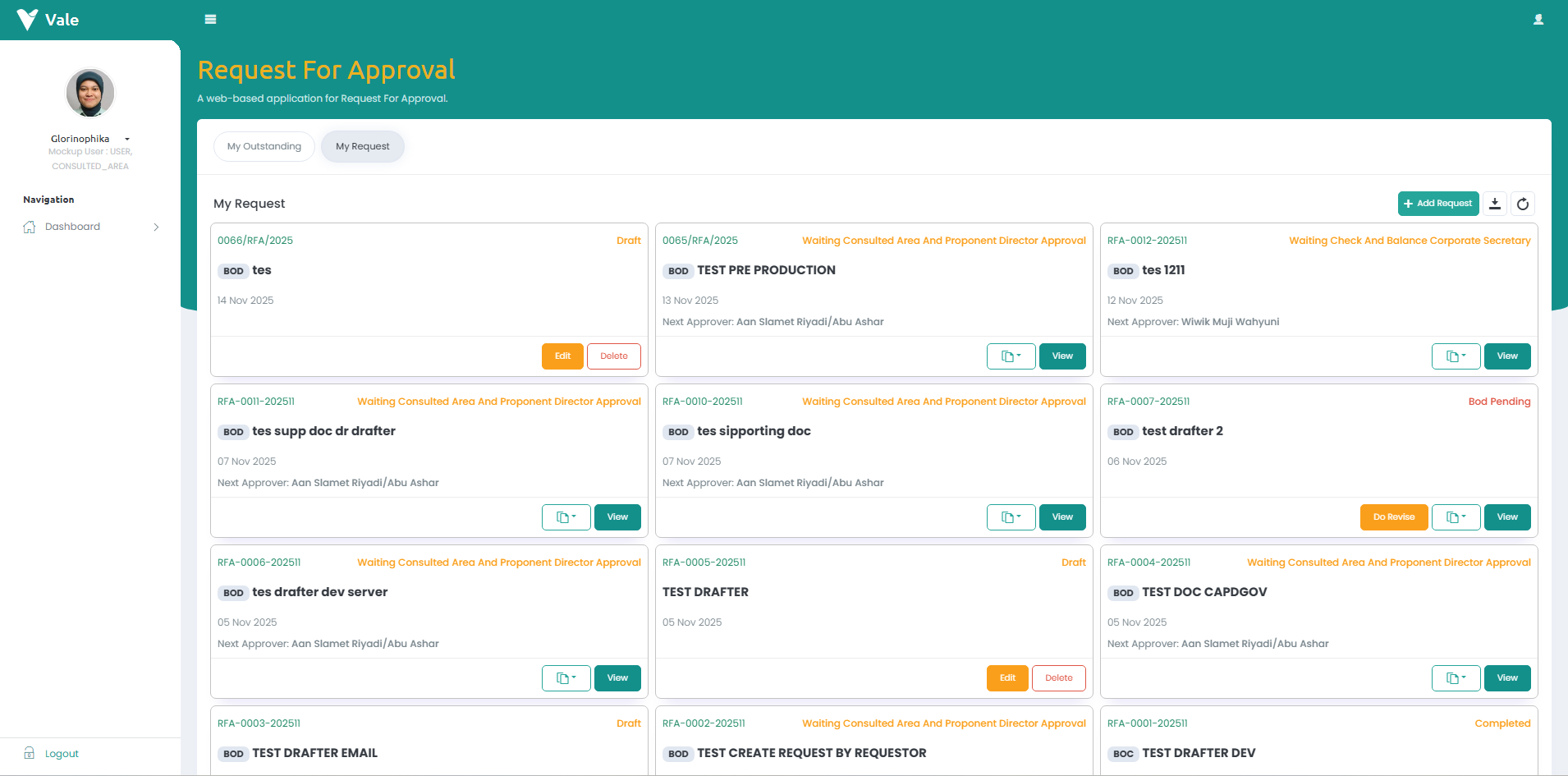The image size is (1568, 776).
Task: Click the Logout lock icon
Action: click(30, 753)
